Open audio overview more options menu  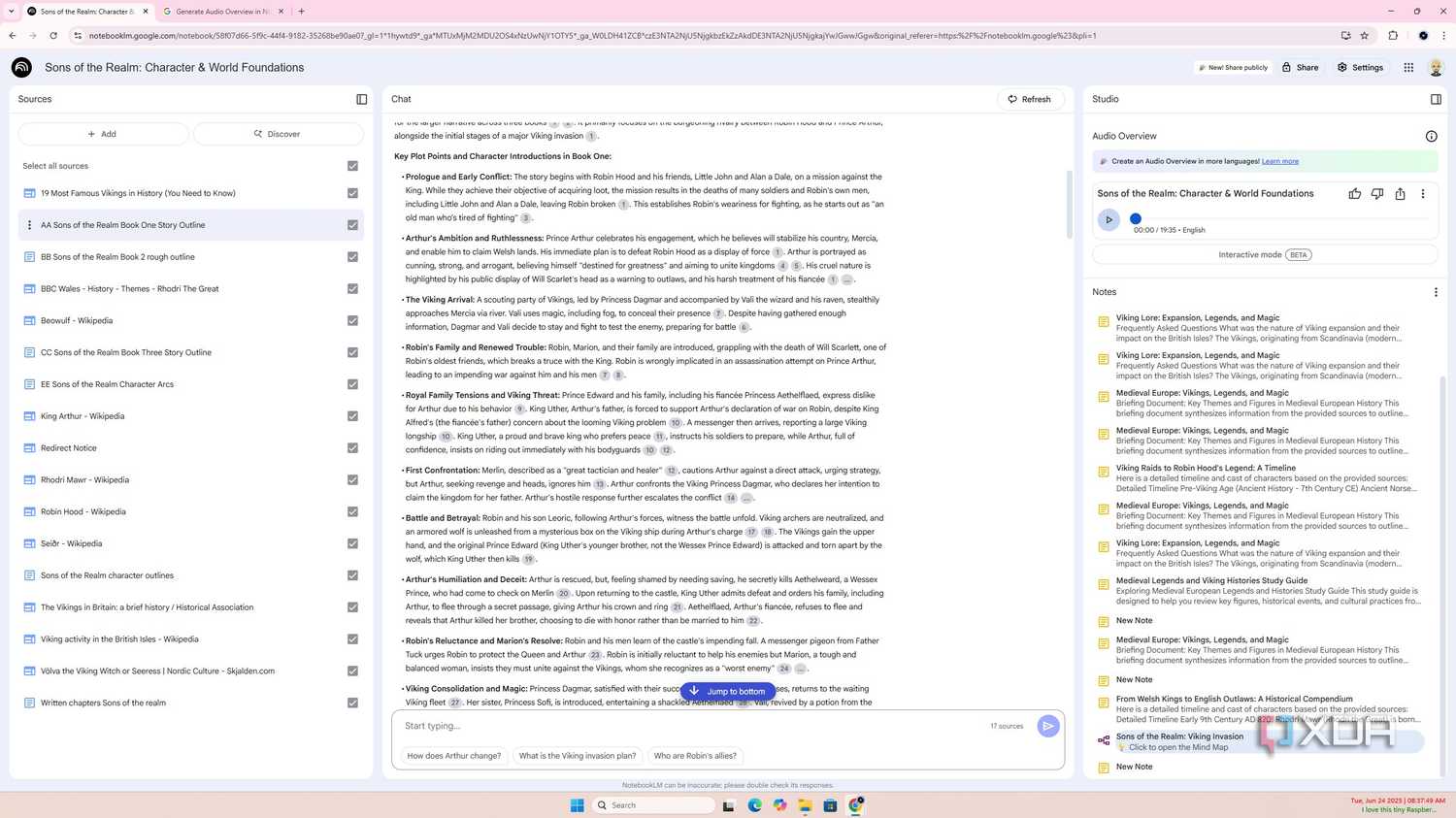click(1423, 194)
